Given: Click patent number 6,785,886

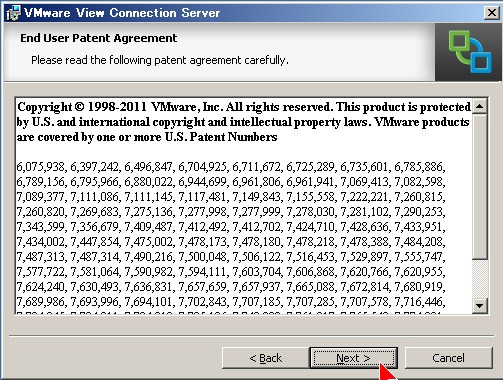Looking at the screenshot, I should 420,166.
